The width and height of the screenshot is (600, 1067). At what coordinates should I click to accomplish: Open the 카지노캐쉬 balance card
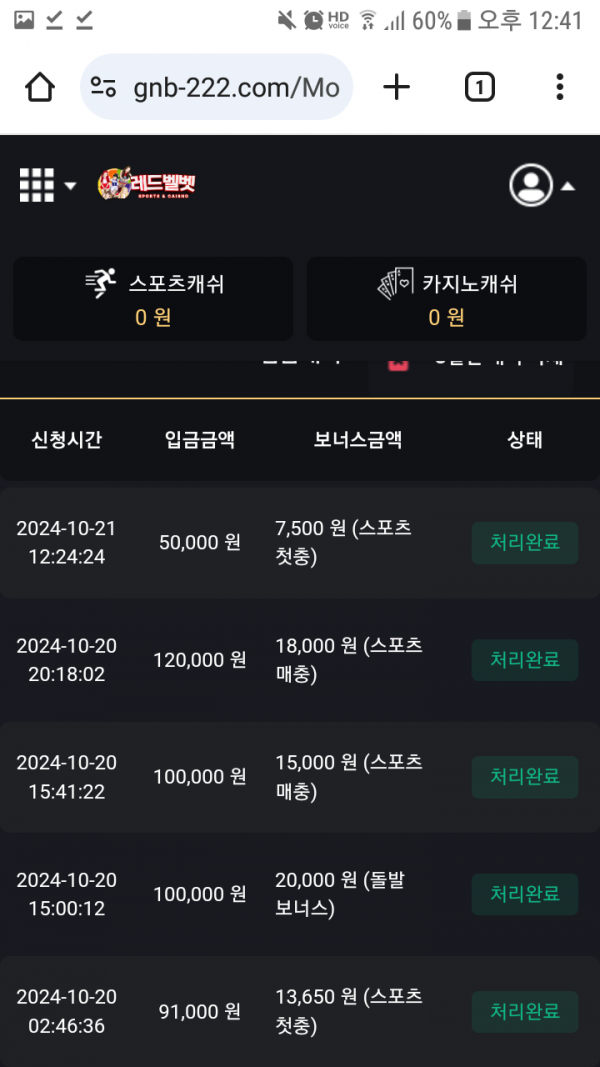pyautogui.click(x=446, y=299)
